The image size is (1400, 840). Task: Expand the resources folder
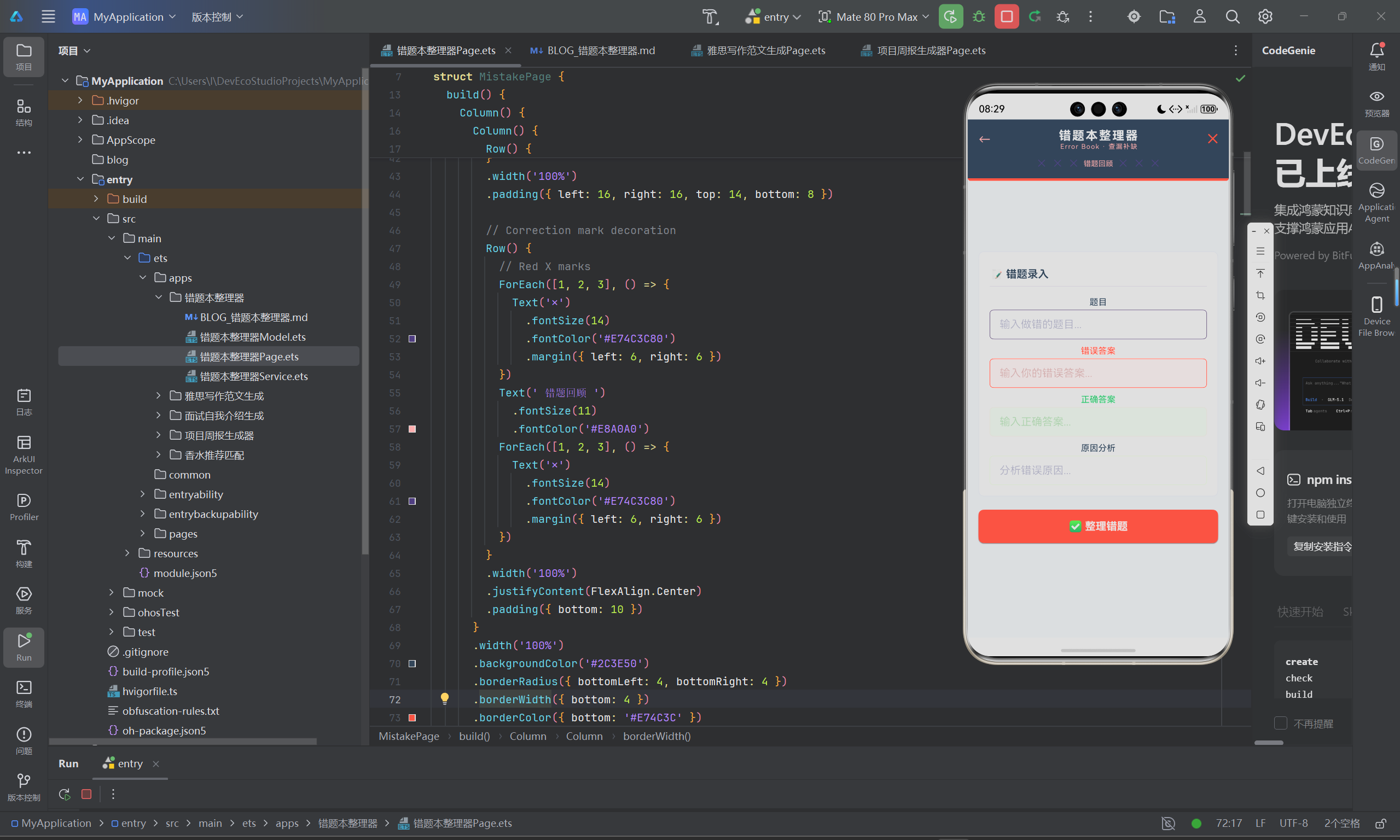[127, 553]
